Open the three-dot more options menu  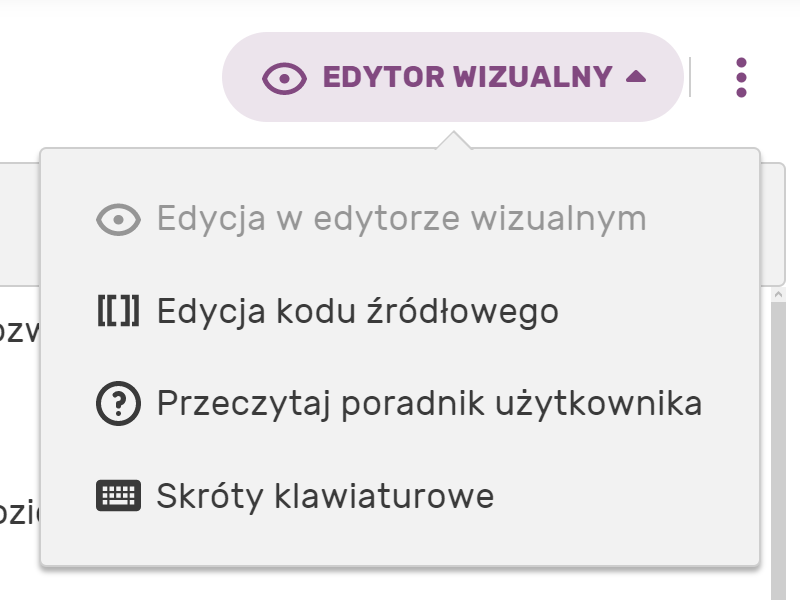pyautogui.click(x=741, y=78)
